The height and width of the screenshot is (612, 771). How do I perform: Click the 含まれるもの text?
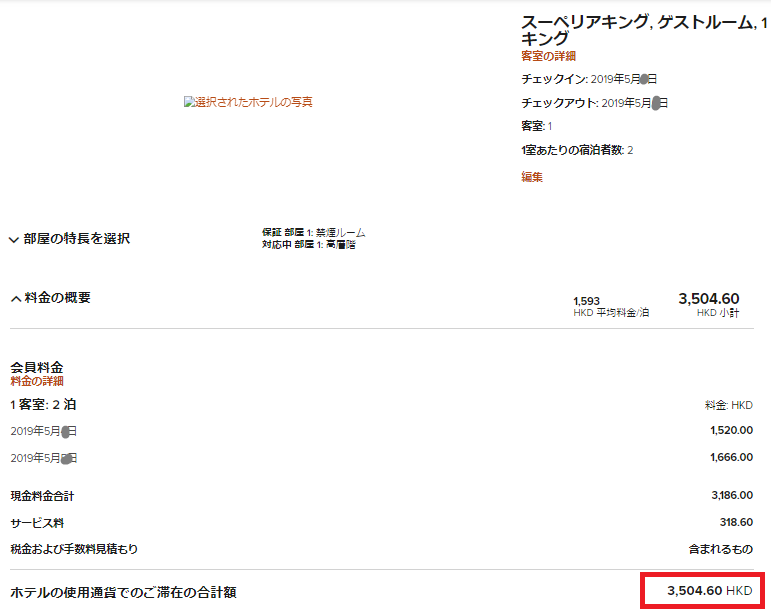point(720,549)
